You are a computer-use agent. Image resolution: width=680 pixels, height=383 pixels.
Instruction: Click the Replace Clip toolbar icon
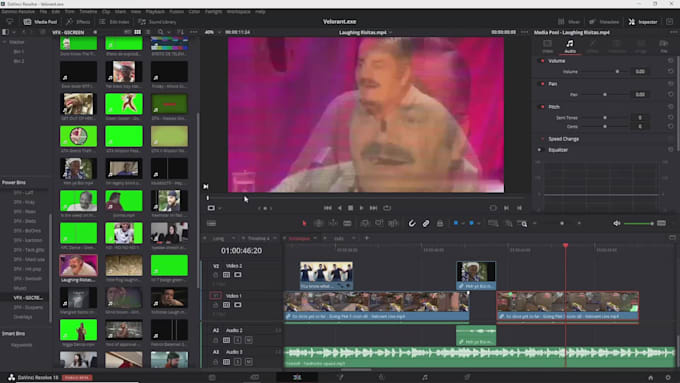(x=393, y=223)
